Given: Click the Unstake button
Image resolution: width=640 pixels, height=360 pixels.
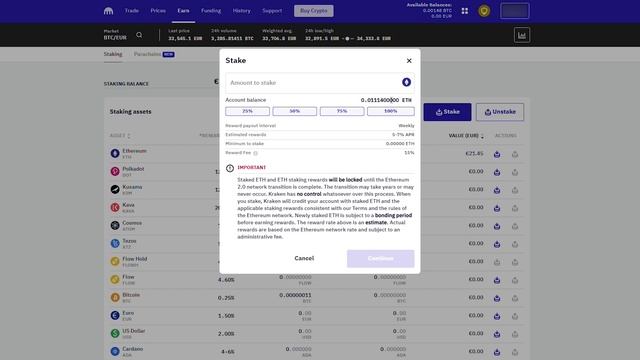Looking at the screenshot, I should (x=500, y=112).
